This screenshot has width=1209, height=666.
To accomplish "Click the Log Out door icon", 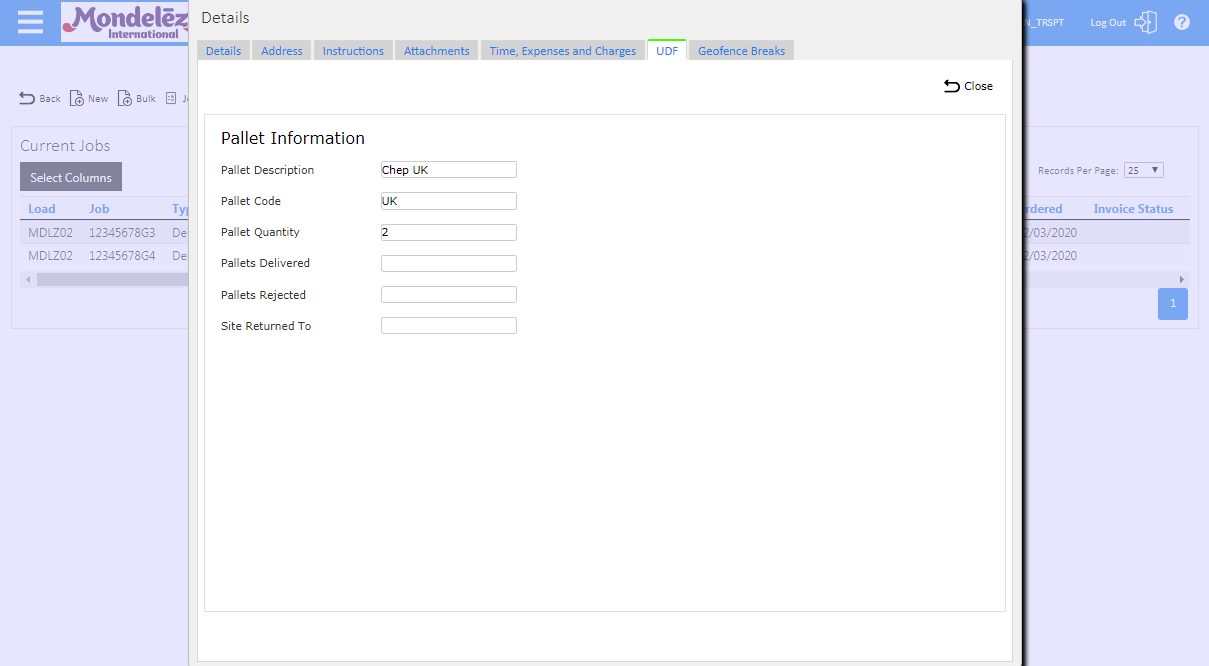I will pyautogui.click(x=1146, y=22).
